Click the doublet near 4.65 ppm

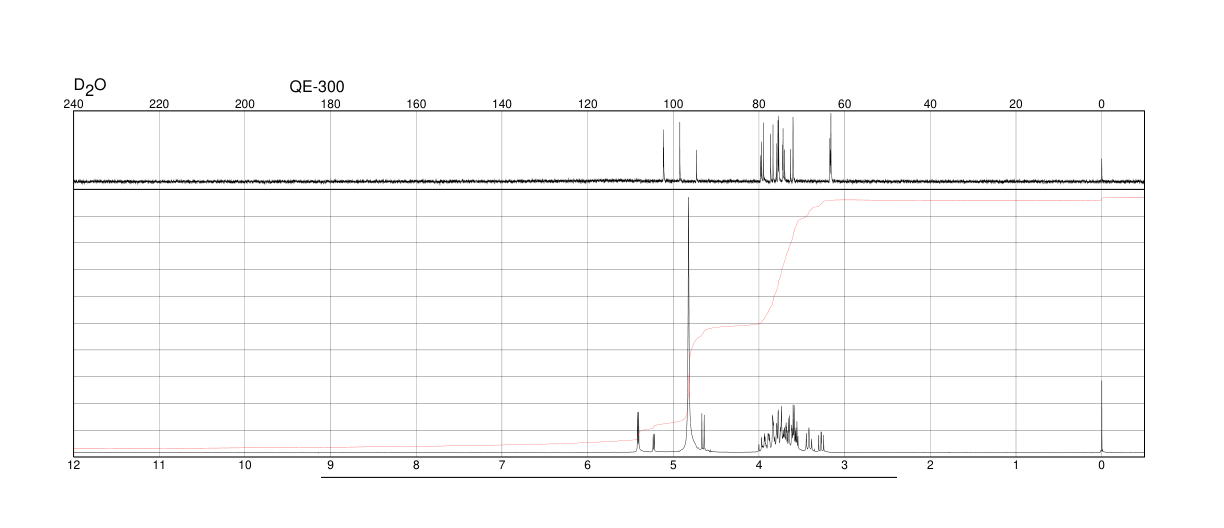[703, 432]
